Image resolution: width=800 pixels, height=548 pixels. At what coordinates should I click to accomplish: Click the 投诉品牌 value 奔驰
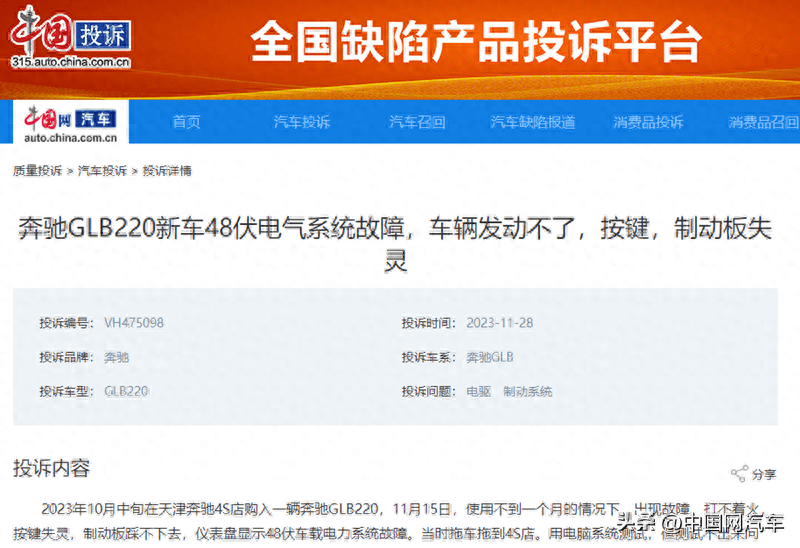coord(116,357)
